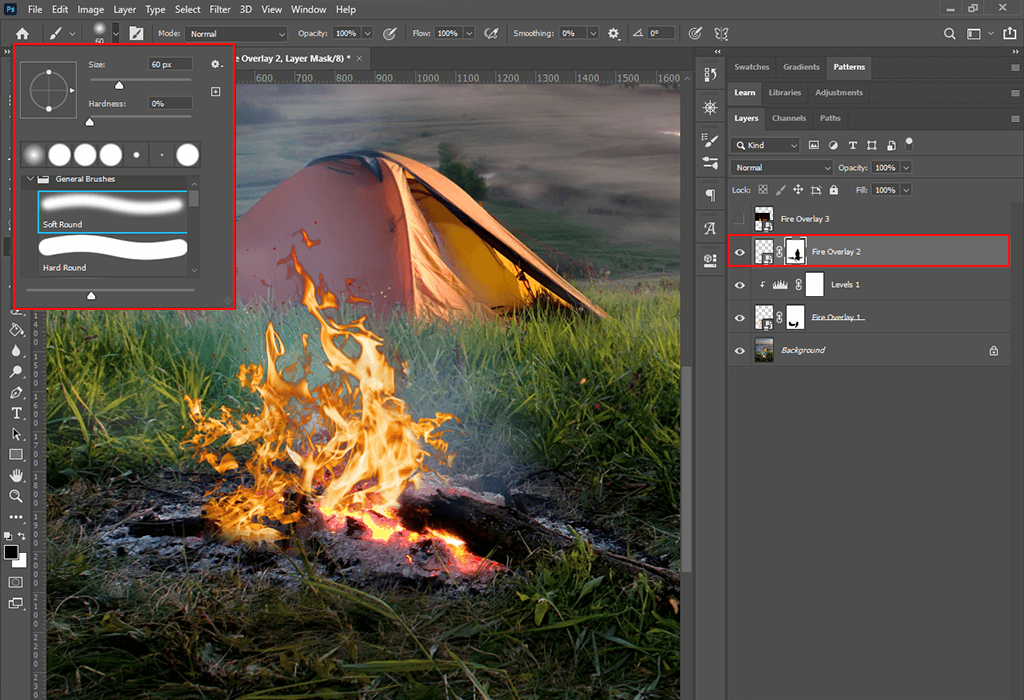Open brush preset panel gear settings

[x=215, y=64]
